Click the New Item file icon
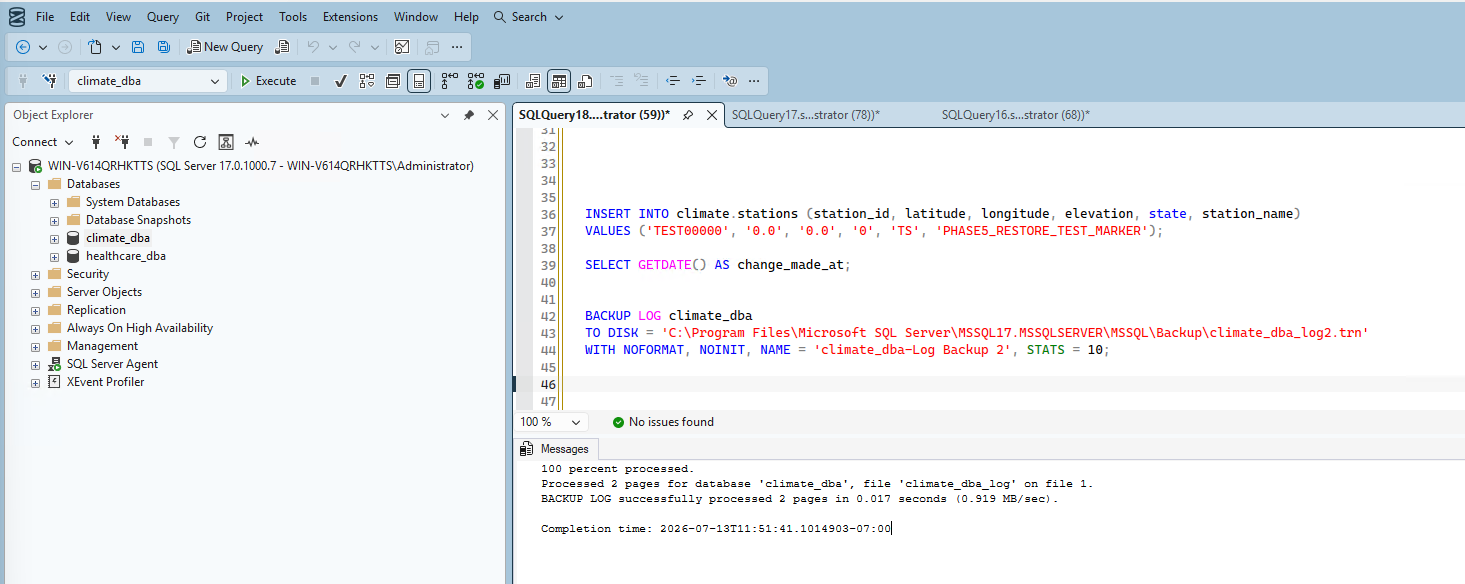The width and height of the screenshot is (1465, 584). (95, 47)
